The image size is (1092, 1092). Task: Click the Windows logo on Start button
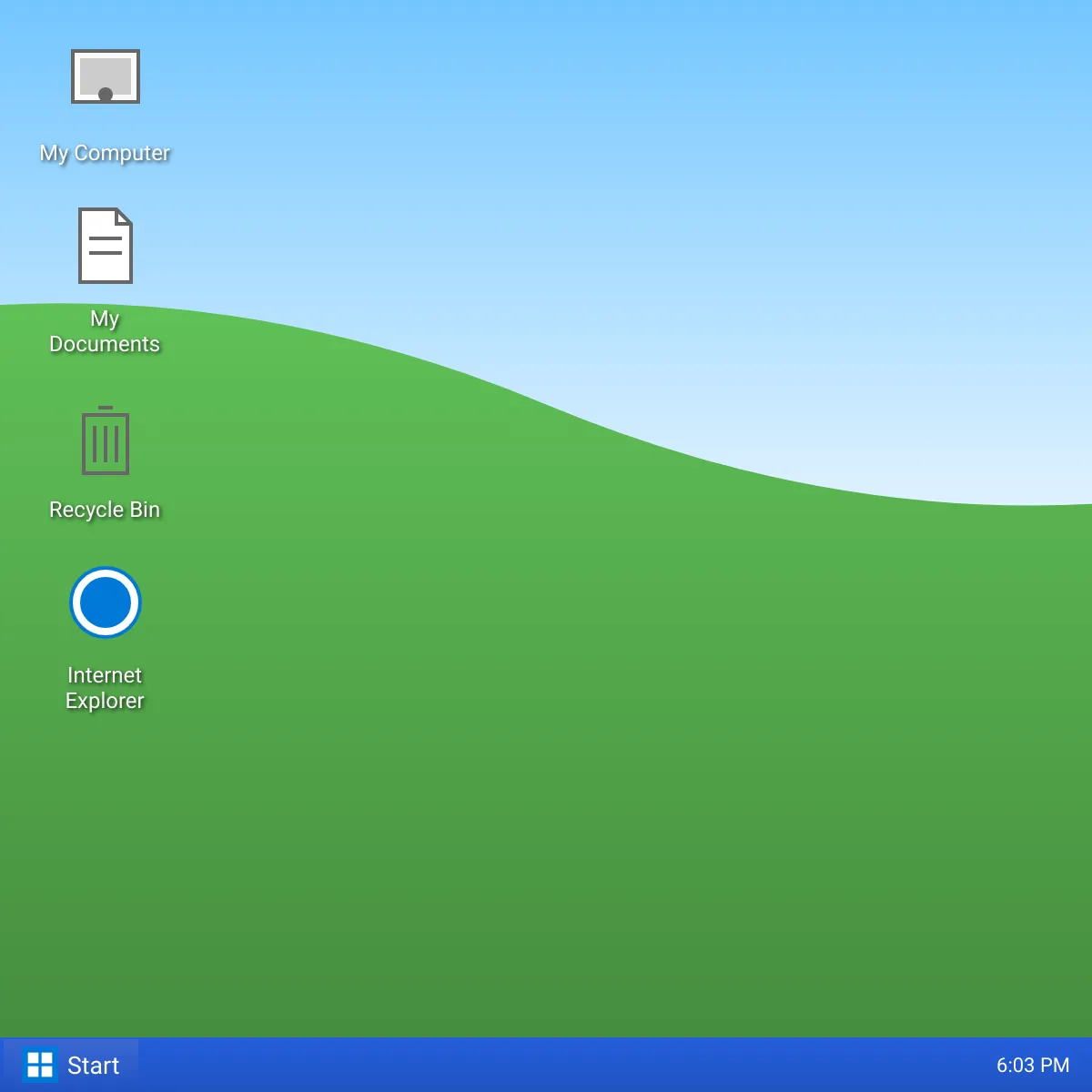pos(40,1065)
